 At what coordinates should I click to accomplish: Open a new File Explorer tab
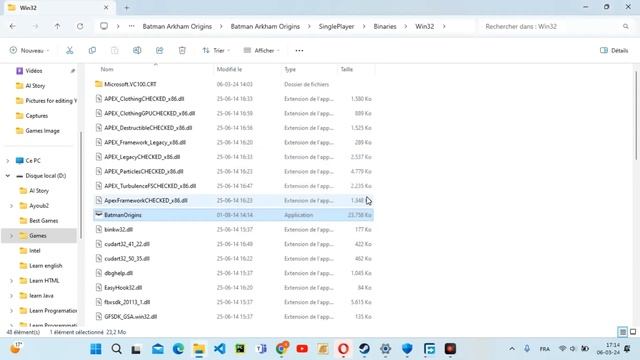pos(127,8)
